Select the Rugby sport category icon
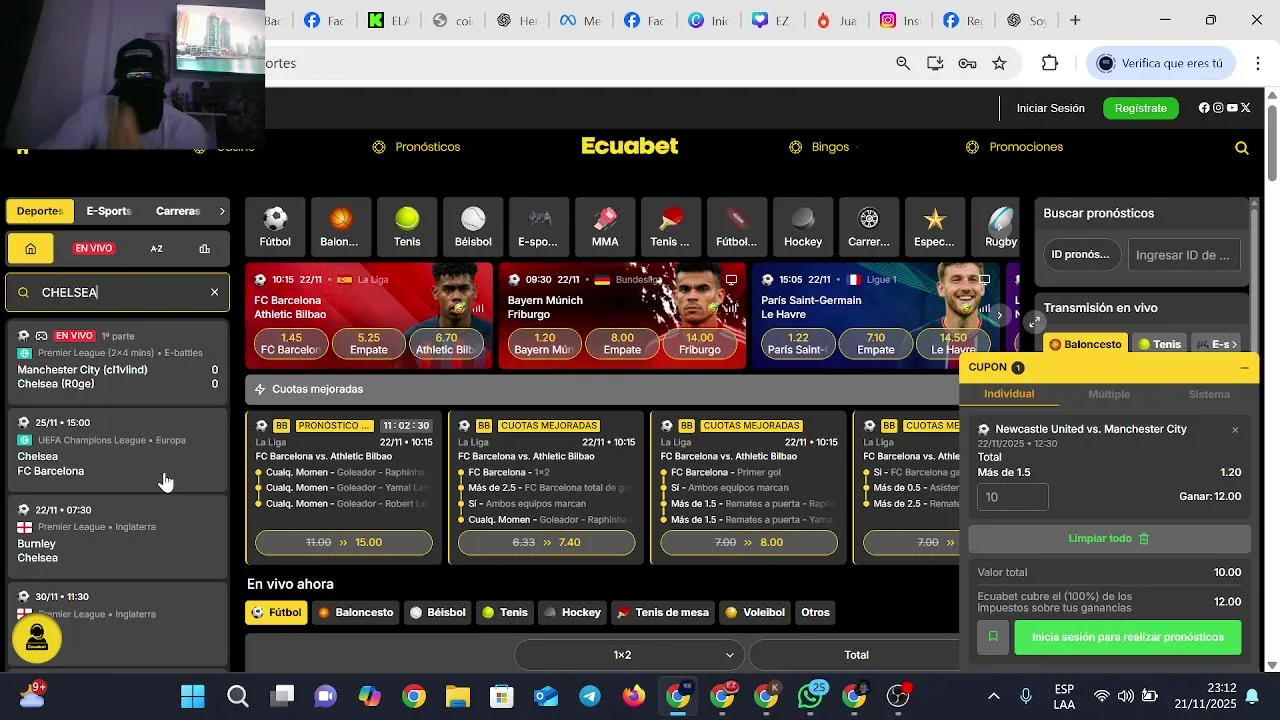Image resolution: width=1280 pixels, height=720 pixels. 1001,226
